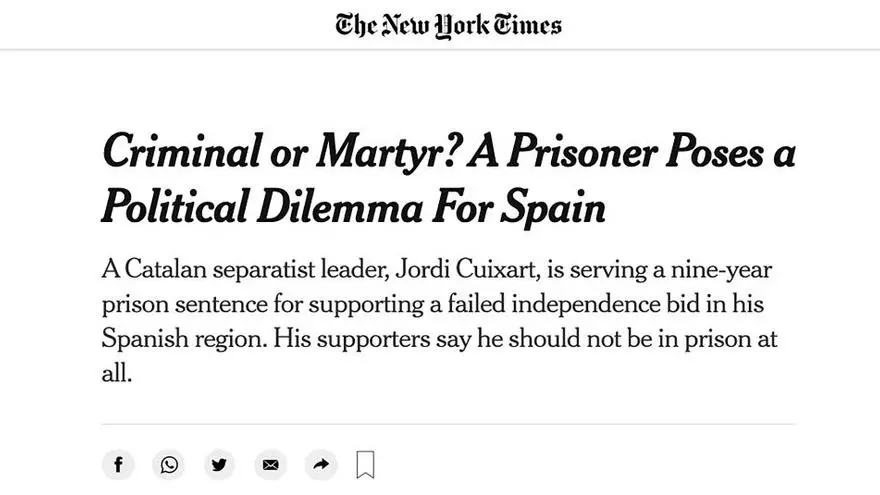
Task: Click the final word "all." of the summary
Action: pos(117,372)
